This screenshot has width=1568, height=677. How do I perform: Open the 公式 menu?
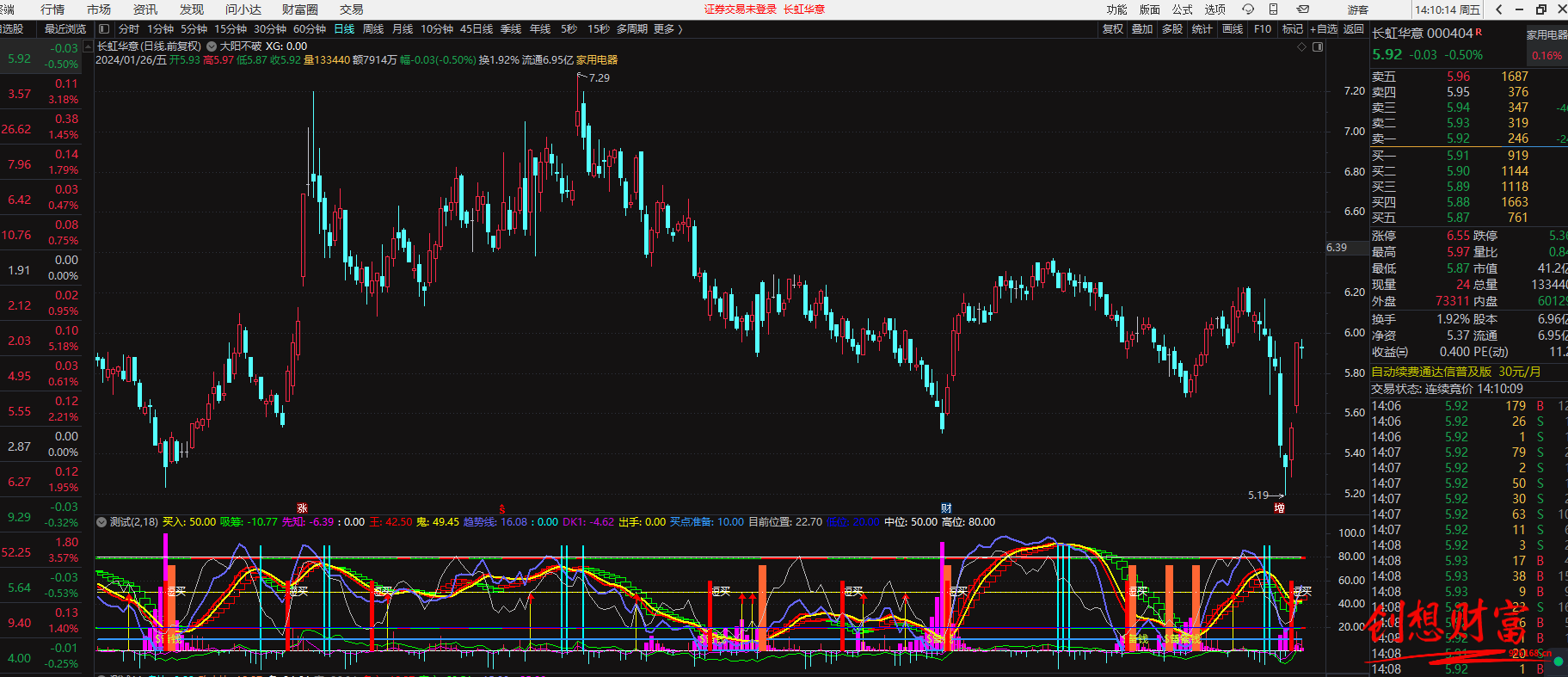click(x=1183, y=9)
